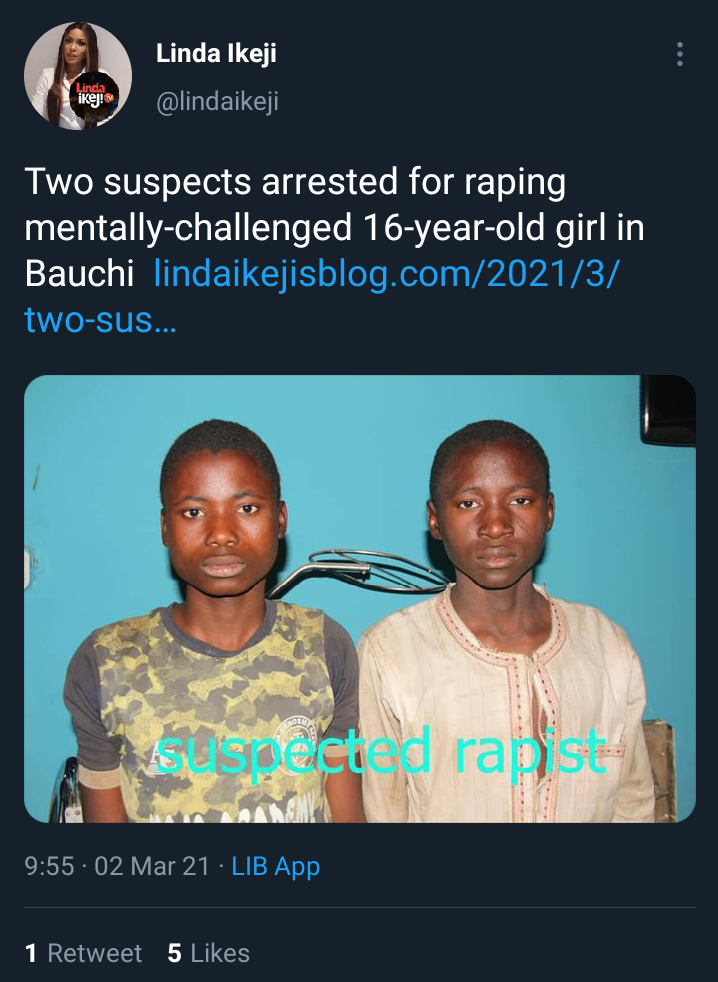Tap the Linda Ikeji TV logo badge
This screenshot has width=718, height=982.
93,96
